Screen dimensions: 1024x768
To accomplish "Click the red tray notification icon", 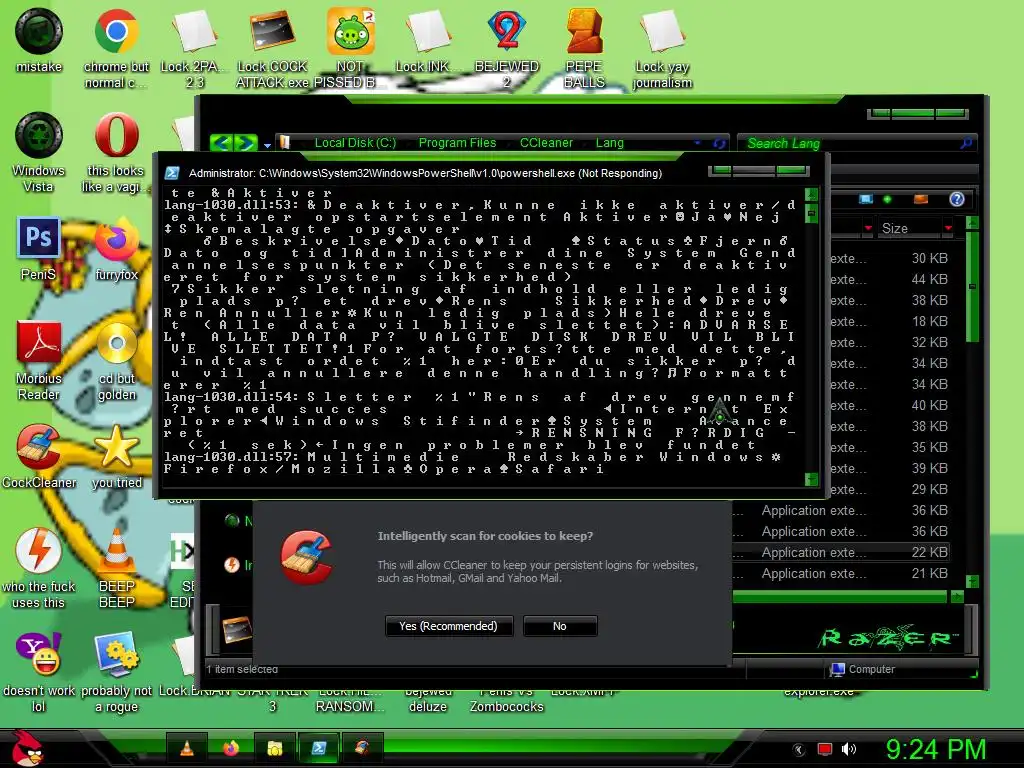I will click(825, 749).
